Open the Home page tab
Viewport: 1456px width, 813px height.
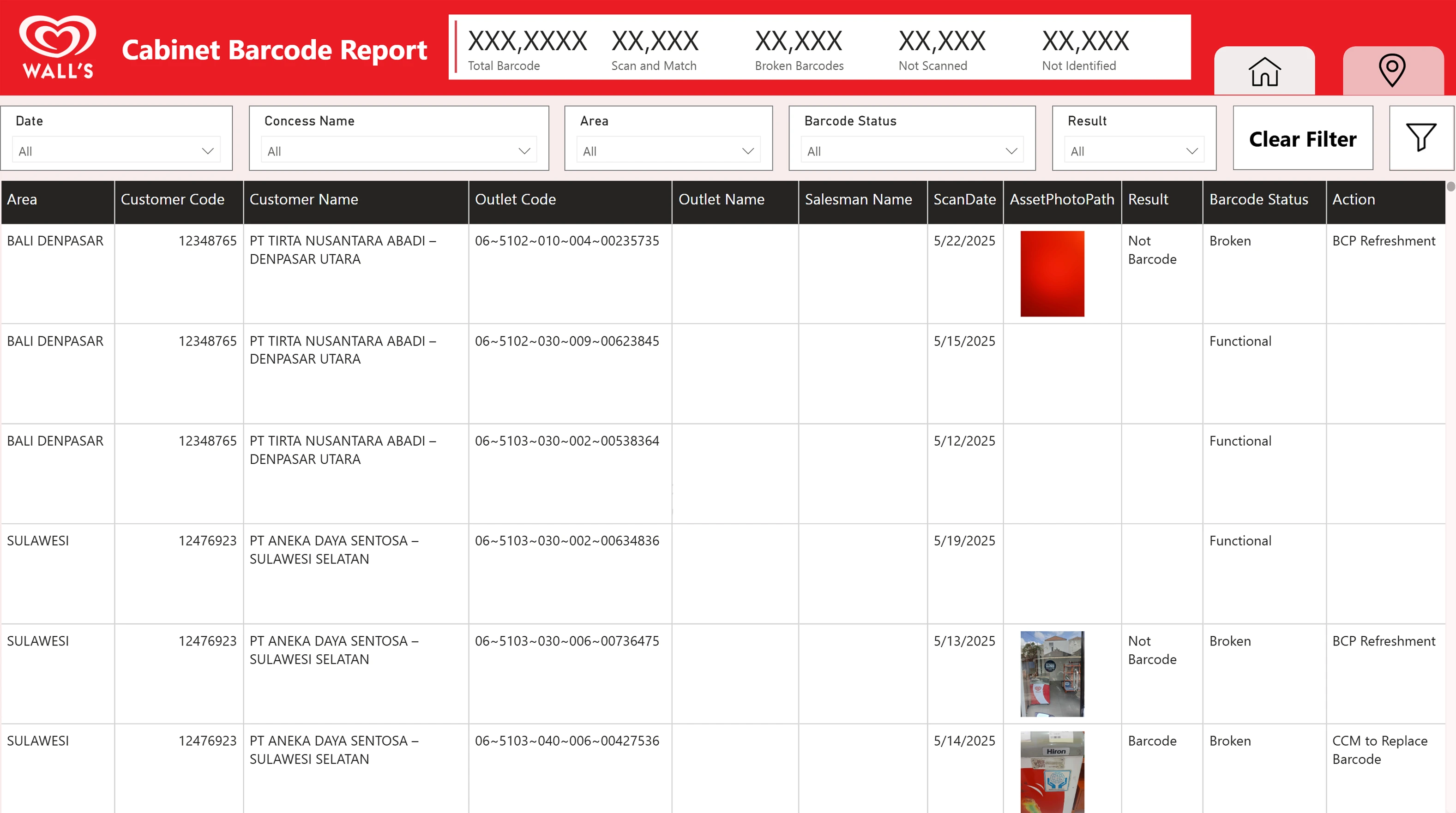click(1264, 71)
